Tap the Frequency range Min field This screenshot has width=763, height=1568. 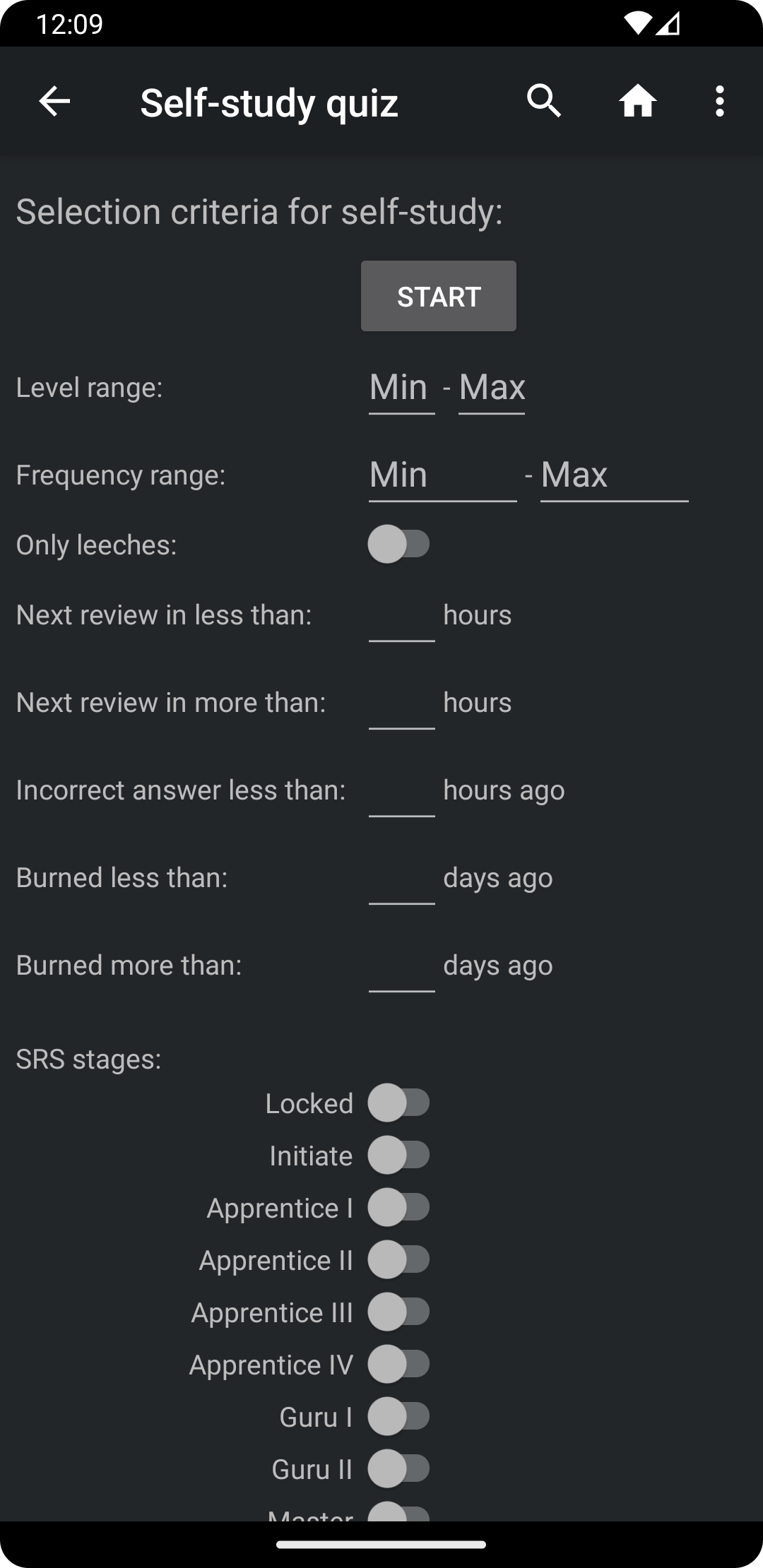click(x=442, y=475)
